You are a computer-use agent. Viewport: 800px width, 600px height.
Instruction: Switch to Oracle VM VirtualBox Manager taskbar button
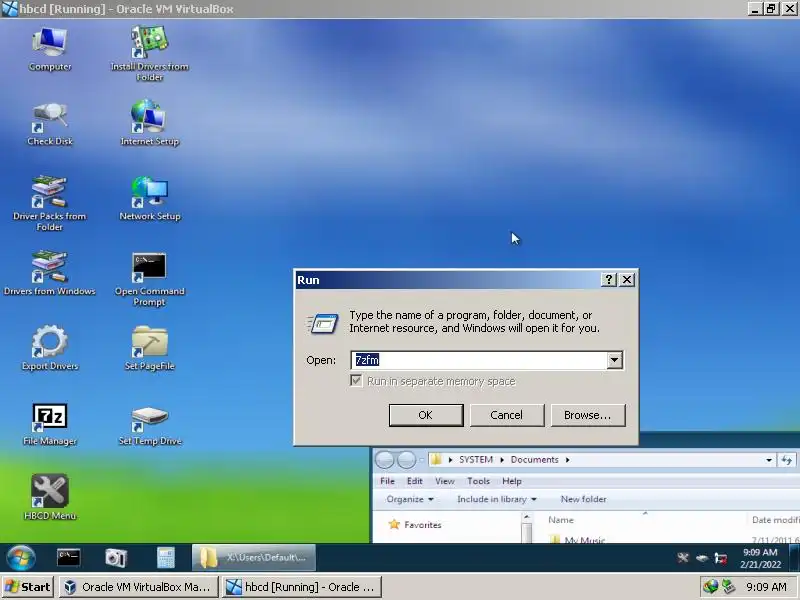coord(138,587)
